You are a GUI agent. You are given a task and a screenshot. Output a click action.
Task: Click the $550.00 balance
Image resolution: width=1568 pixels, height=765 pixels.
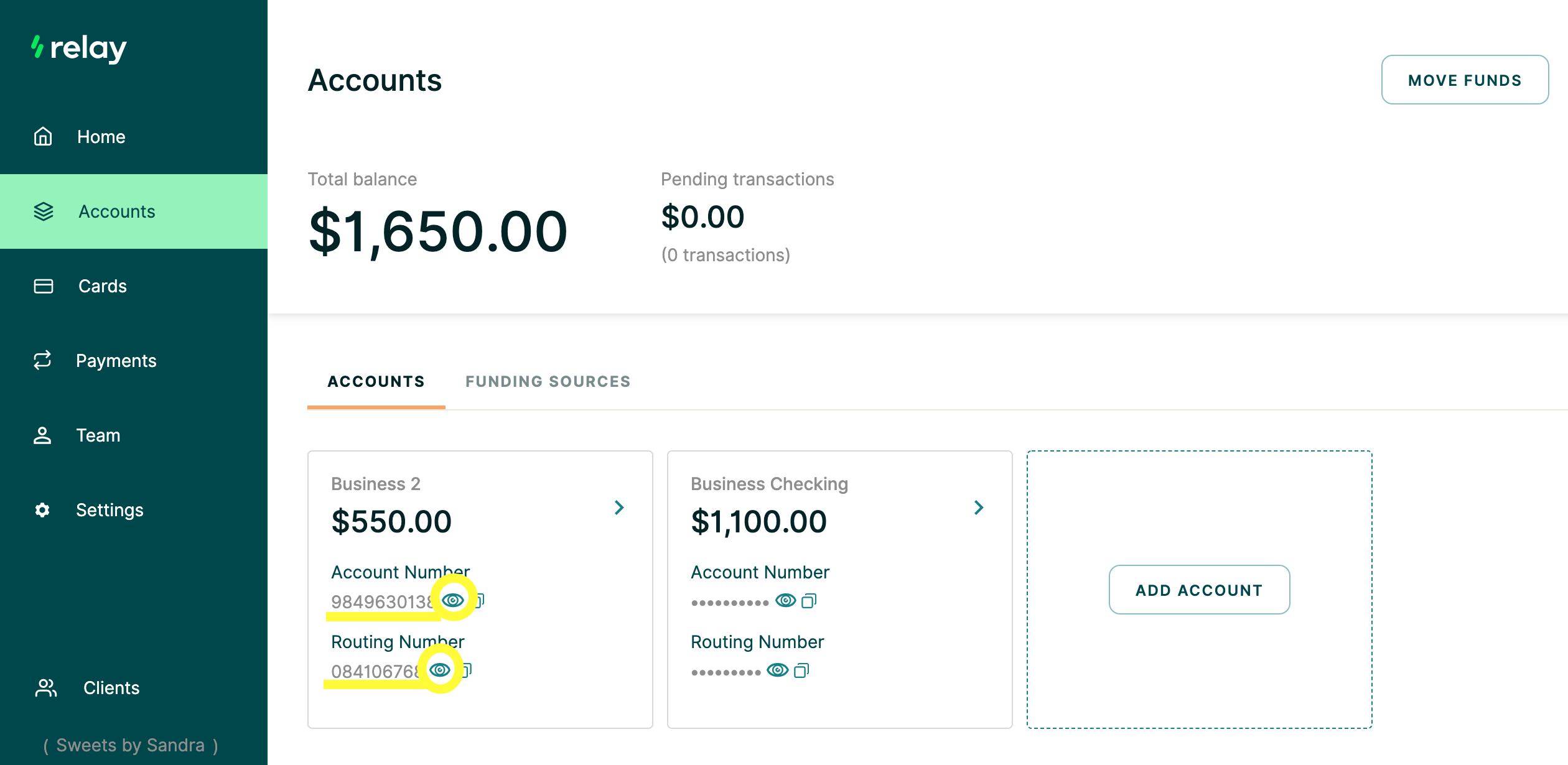point(391,521)
